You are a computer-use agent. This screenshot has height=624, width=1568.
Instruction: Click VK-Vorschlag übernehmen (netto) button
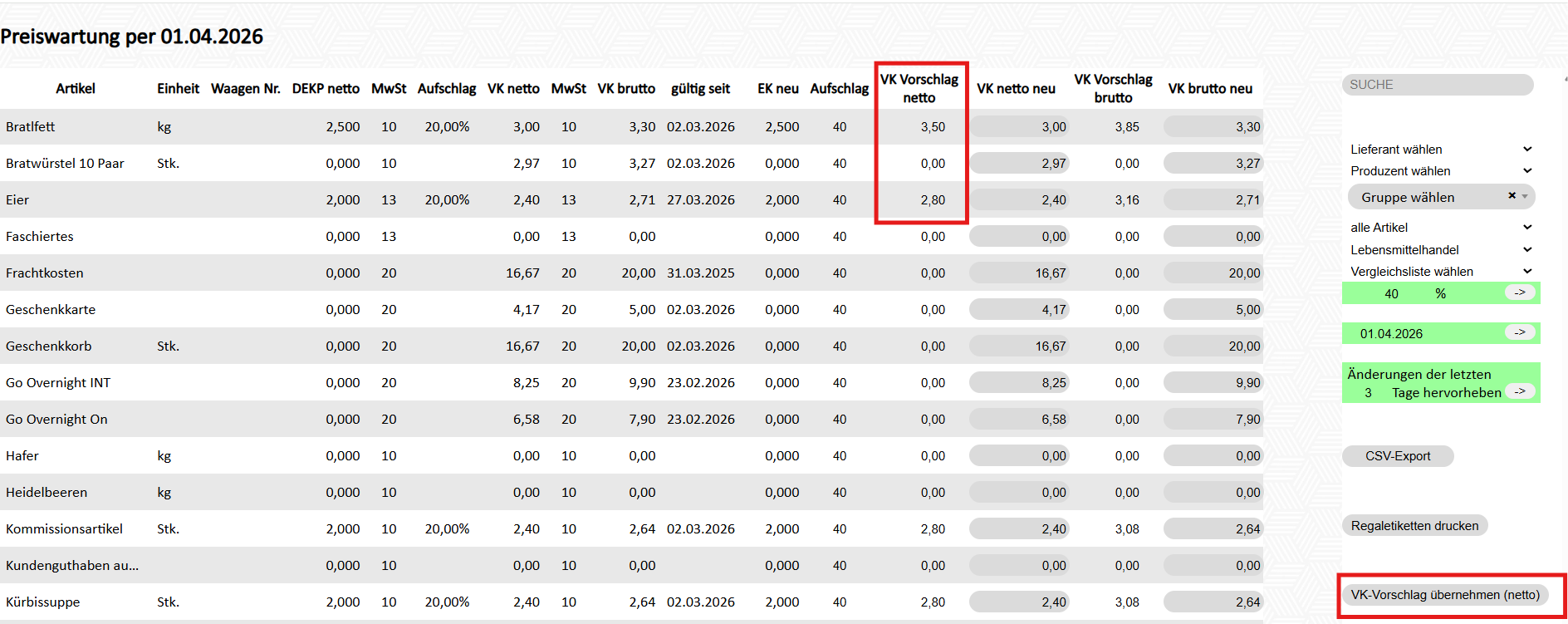coord(1444,595)
